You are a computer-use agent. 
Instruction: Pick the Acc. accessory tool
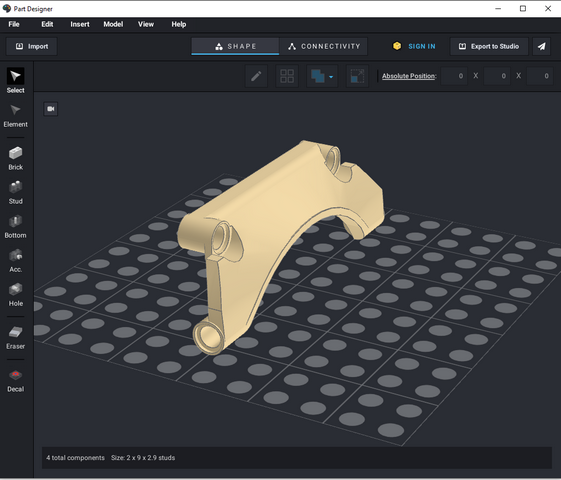(x=15, y=261)
